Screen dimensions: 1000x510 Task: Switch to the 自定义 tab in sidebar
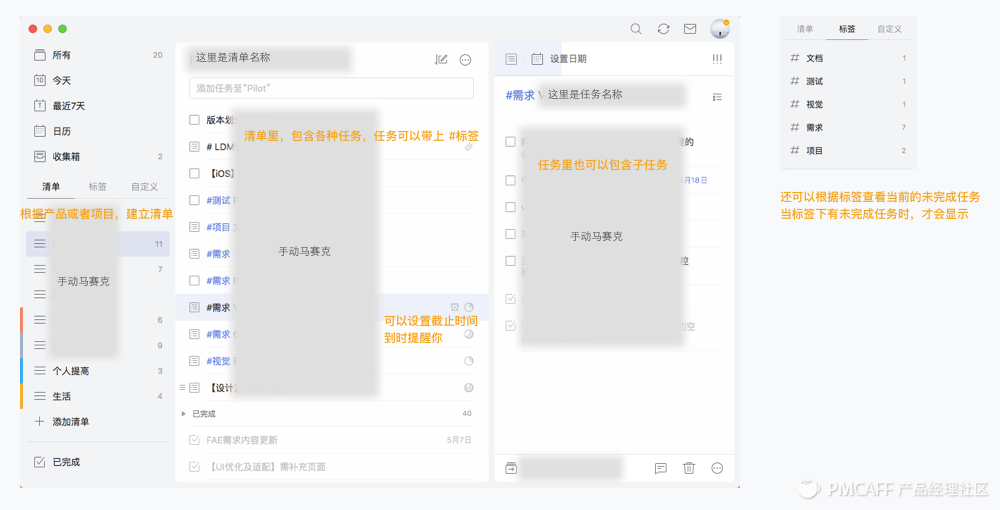point(145,187)
